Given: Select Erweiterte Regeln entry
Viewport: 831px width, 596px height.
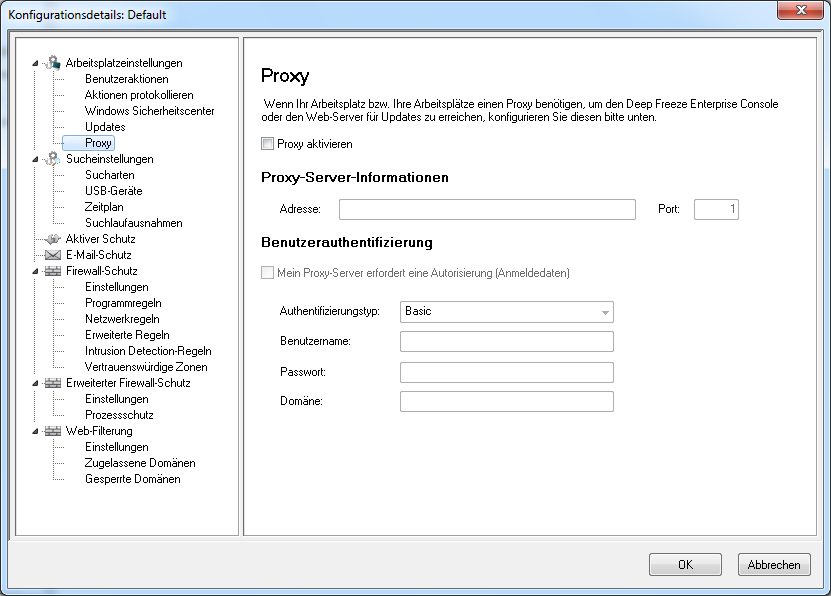Looking at the screenshot, I should tap(127, 335).
